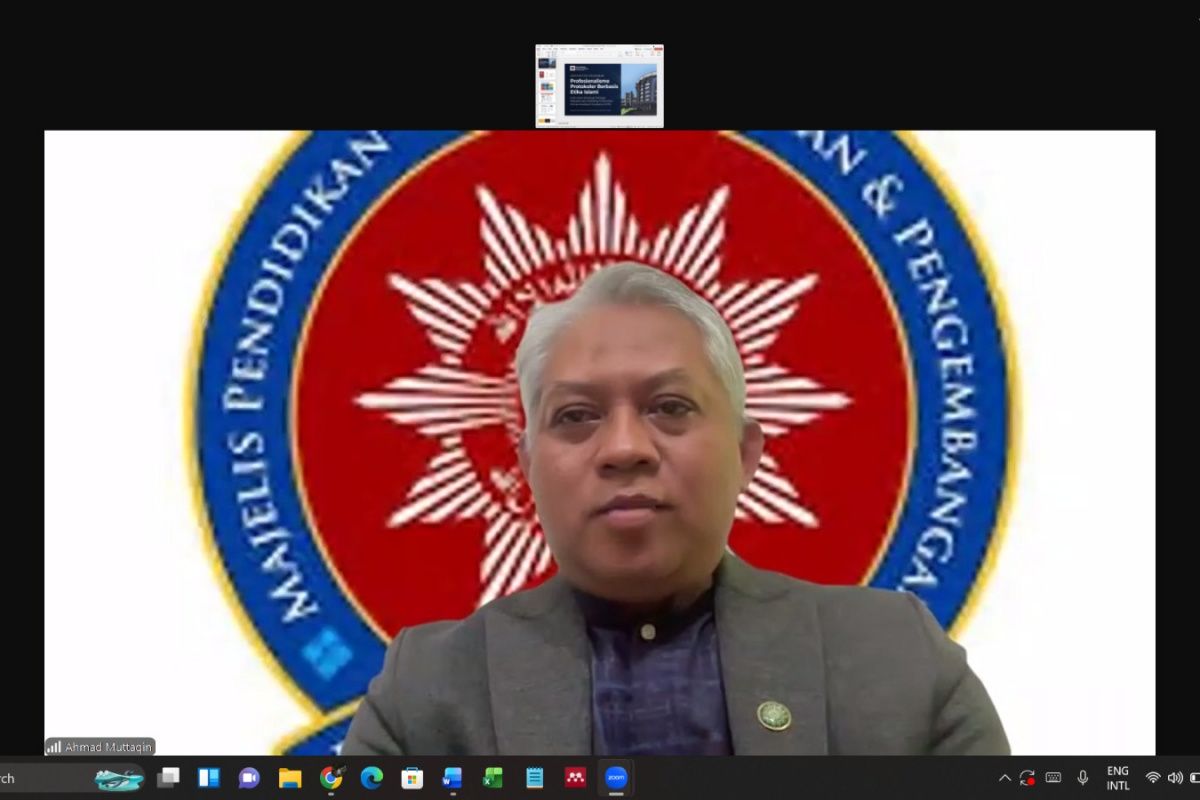Open the Notepad icon on the taskbar
The image size is (1200, 800).
pyautogui.click(x=535, y=778)
